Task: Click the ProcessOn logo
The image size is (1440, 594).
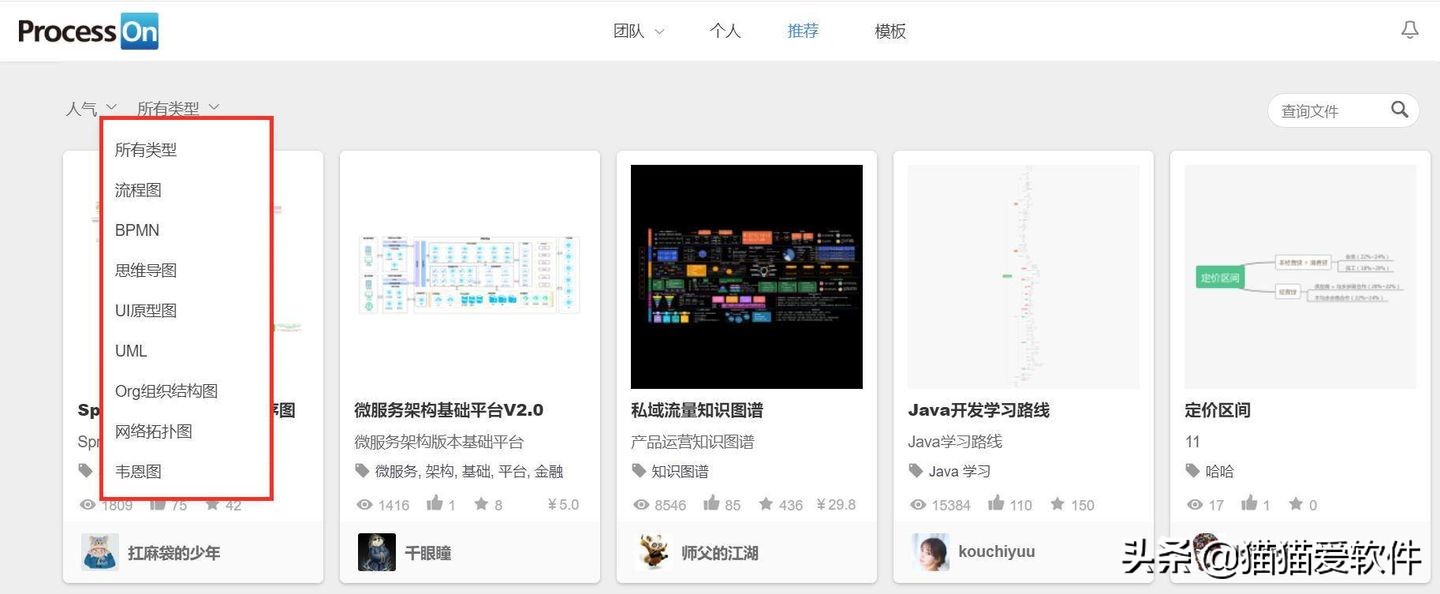Action: (88, 30)
